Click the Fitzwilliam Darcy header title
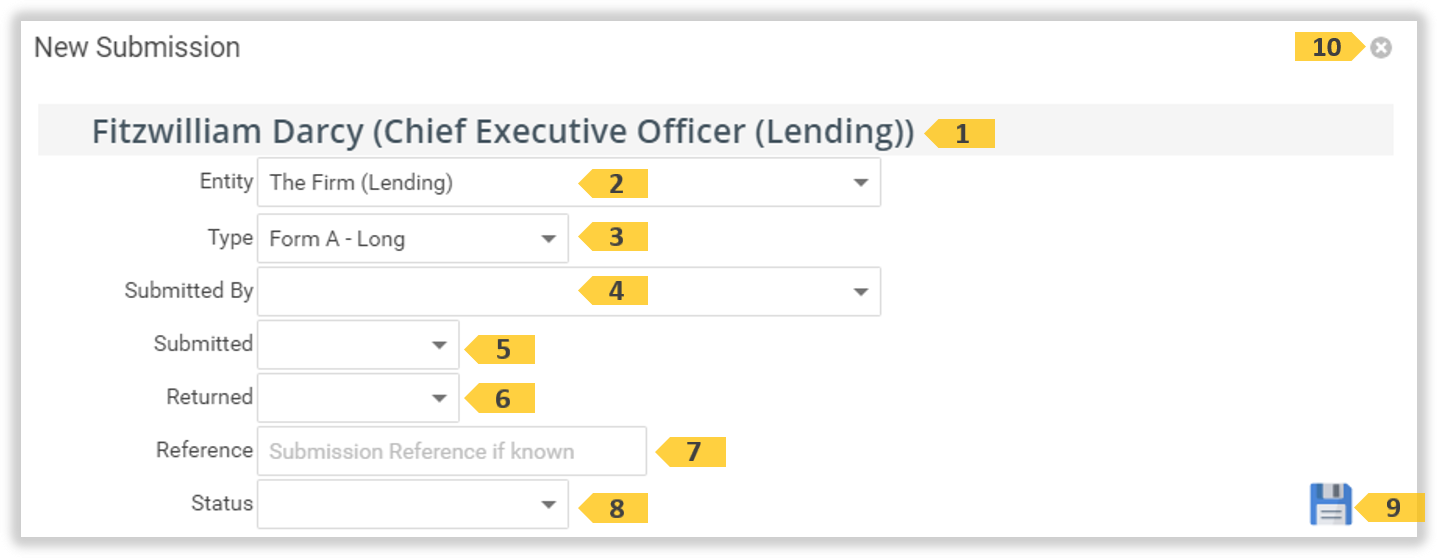The height and width of the screenshot is (558, 1438). pos(502,132)
